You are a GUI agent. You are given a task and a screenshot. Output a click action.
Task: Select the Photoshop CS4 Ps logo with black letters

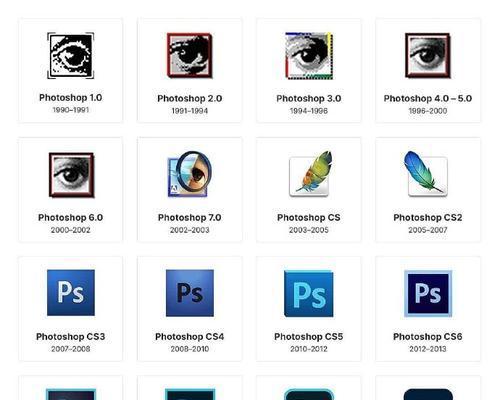tap(190, 293)
